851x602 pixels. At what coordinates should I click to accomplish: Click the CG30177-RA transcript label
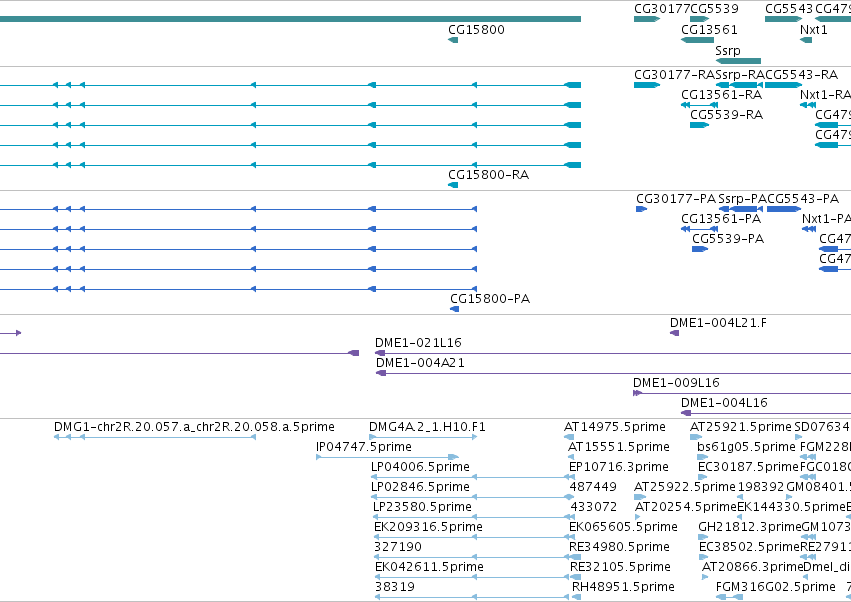(675, 75)
